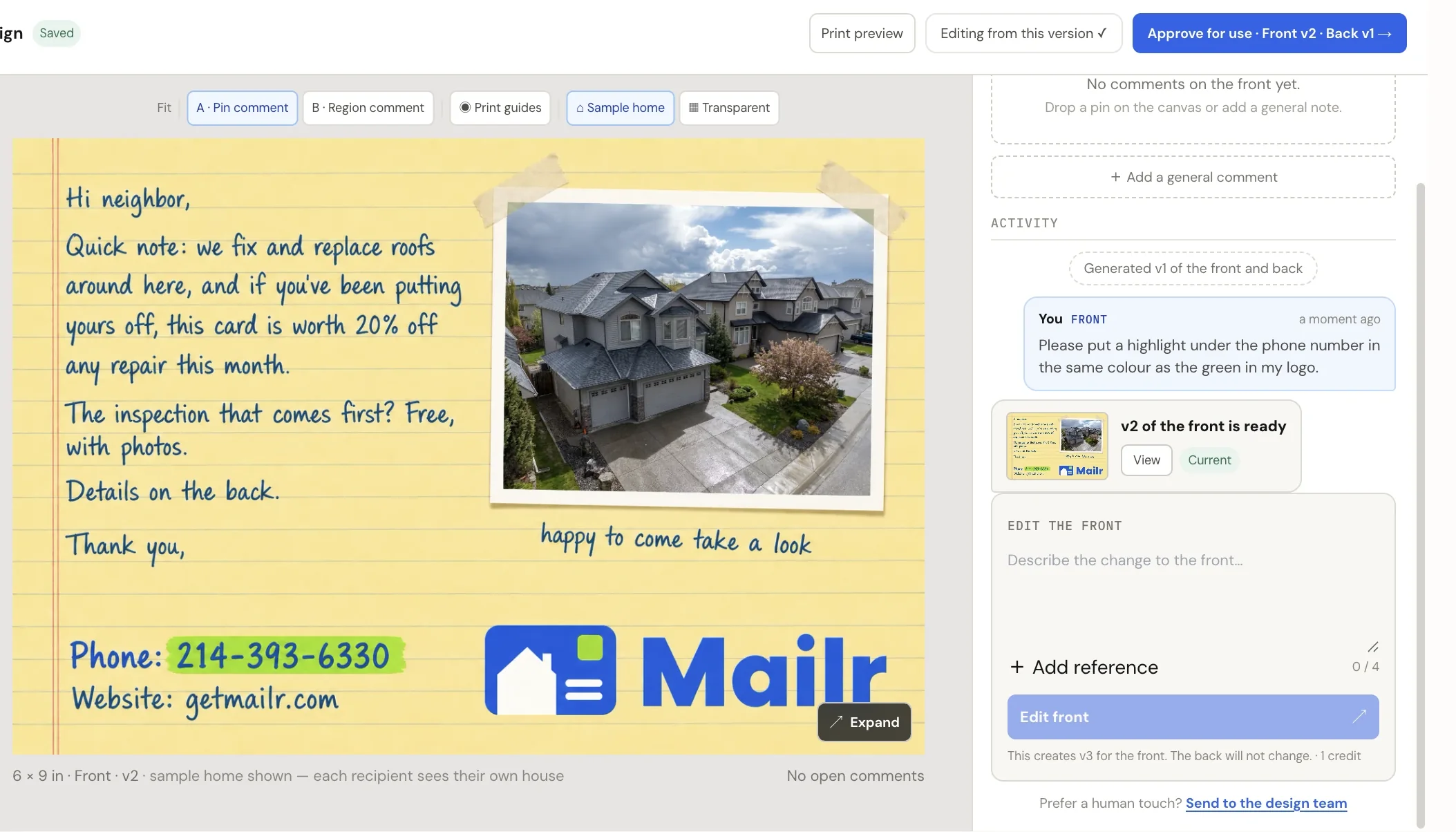
Task: Click the house photo on the postcard
Action: (x=688, y=349)
